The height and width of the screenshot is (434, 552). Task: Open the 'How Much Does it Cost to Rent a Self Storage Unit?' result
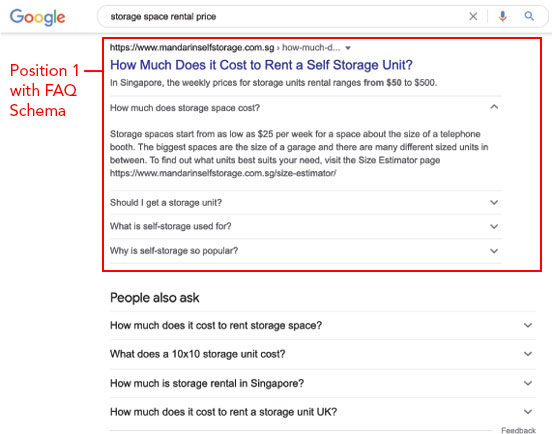(x=261, y=65)
